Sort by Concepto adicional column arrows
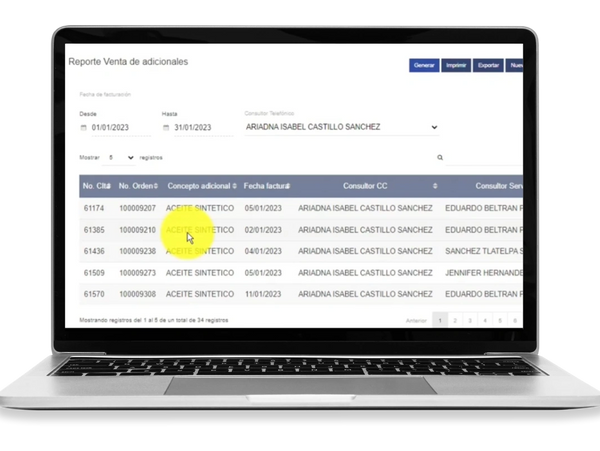 point(234,186)
